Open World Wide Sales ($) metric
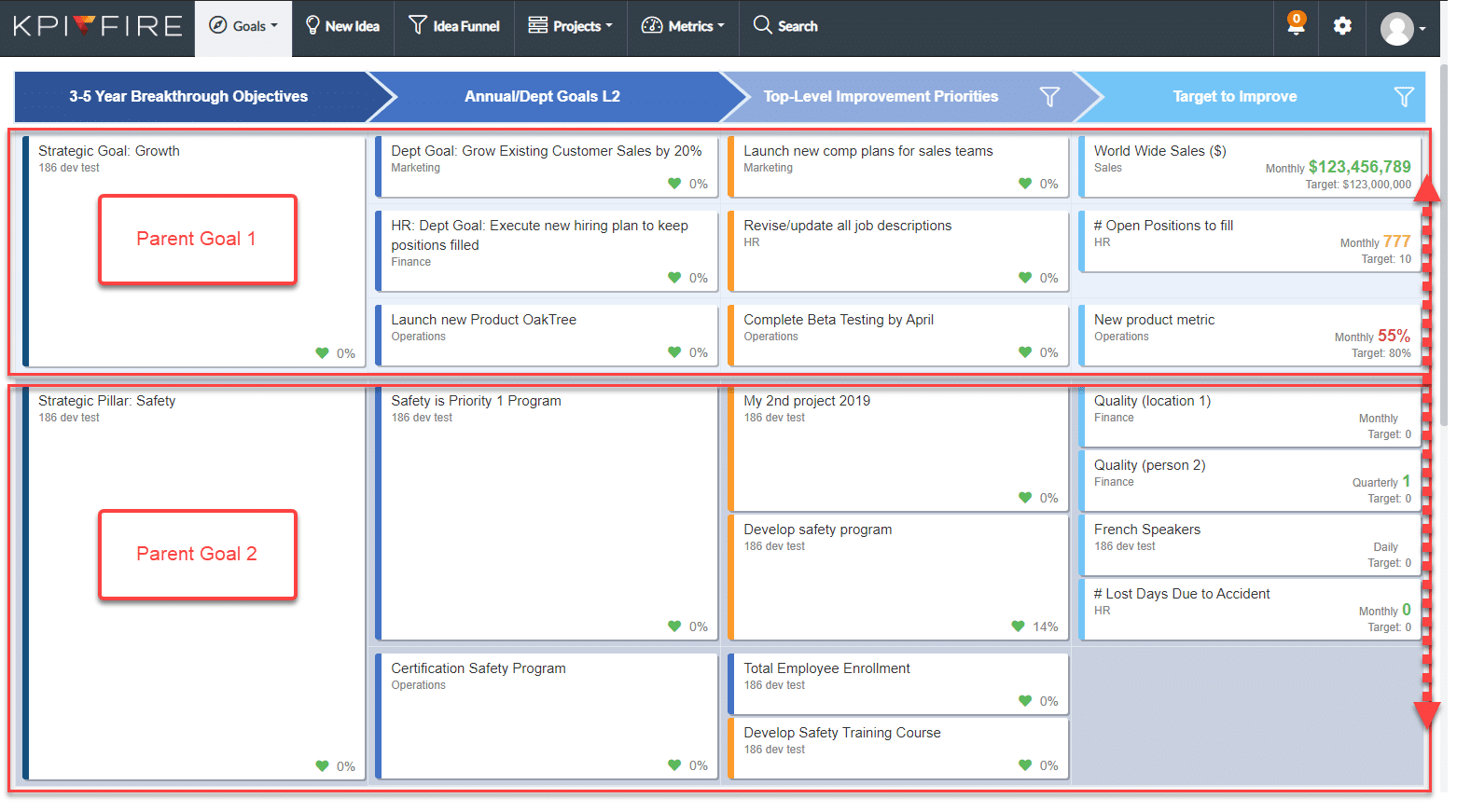The width and height of the screenshot is (1457, 812). pos(1249,167)
